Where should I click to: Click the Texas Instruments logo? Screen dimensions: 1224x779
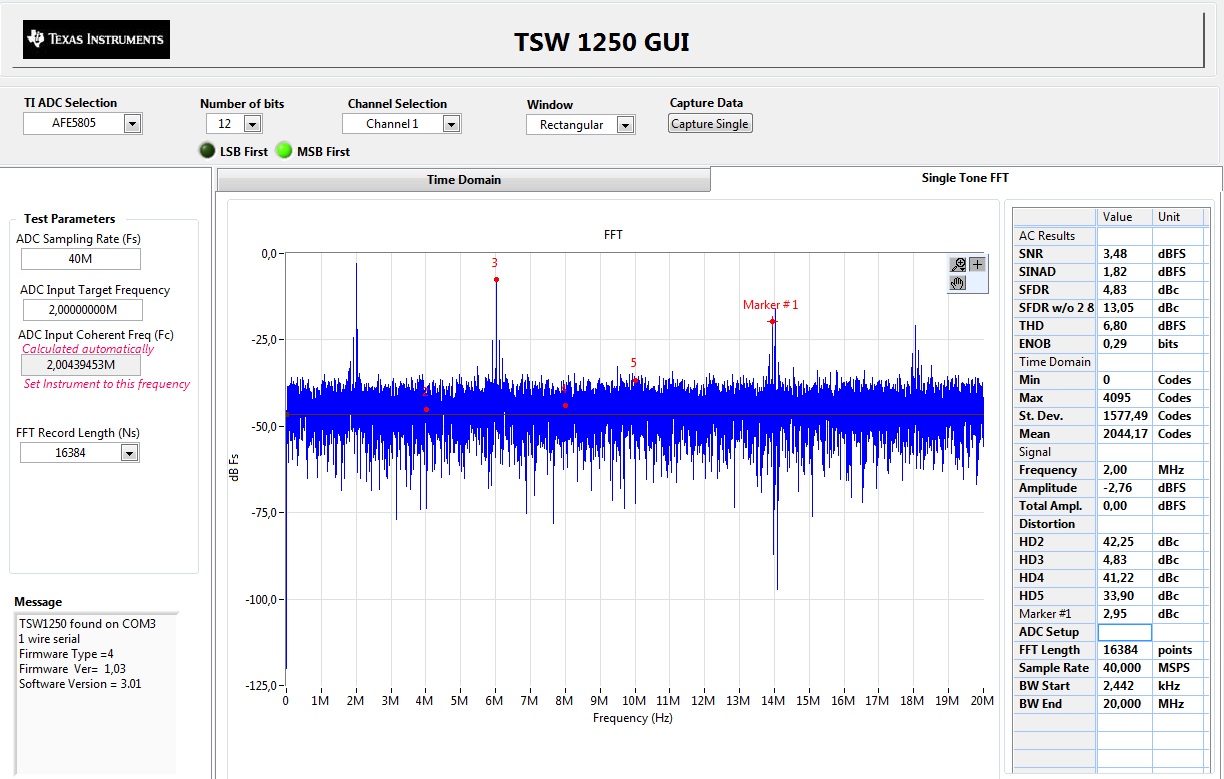97,39
